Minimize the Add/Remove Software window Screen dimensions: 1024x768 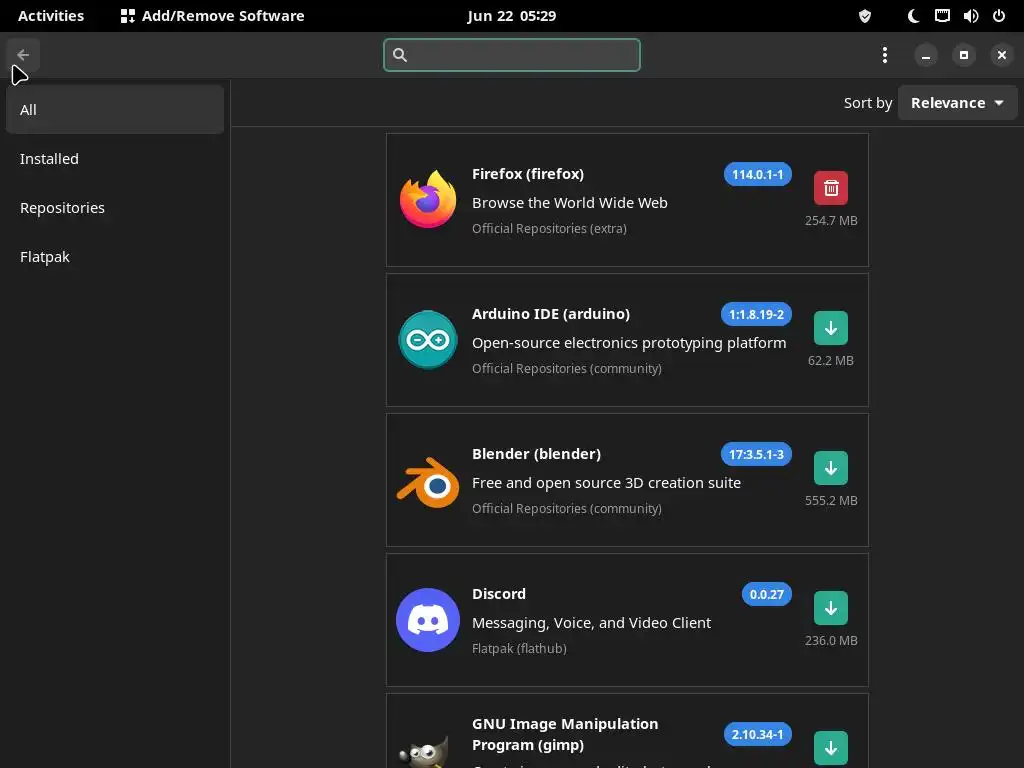[x=925, y=55]
